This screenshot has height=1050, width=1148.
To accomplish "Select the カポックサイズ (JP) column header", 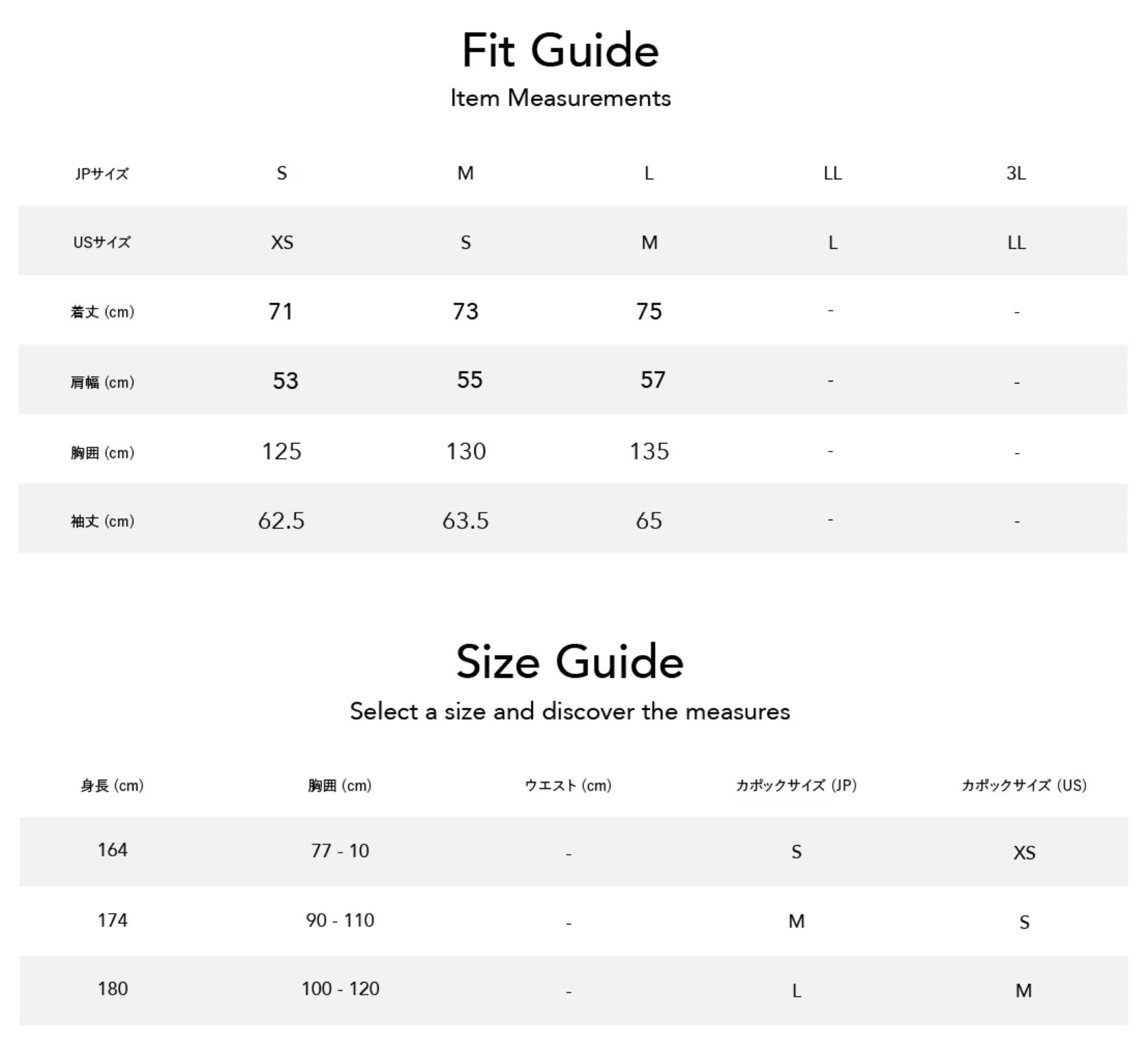I will [796, 786].
